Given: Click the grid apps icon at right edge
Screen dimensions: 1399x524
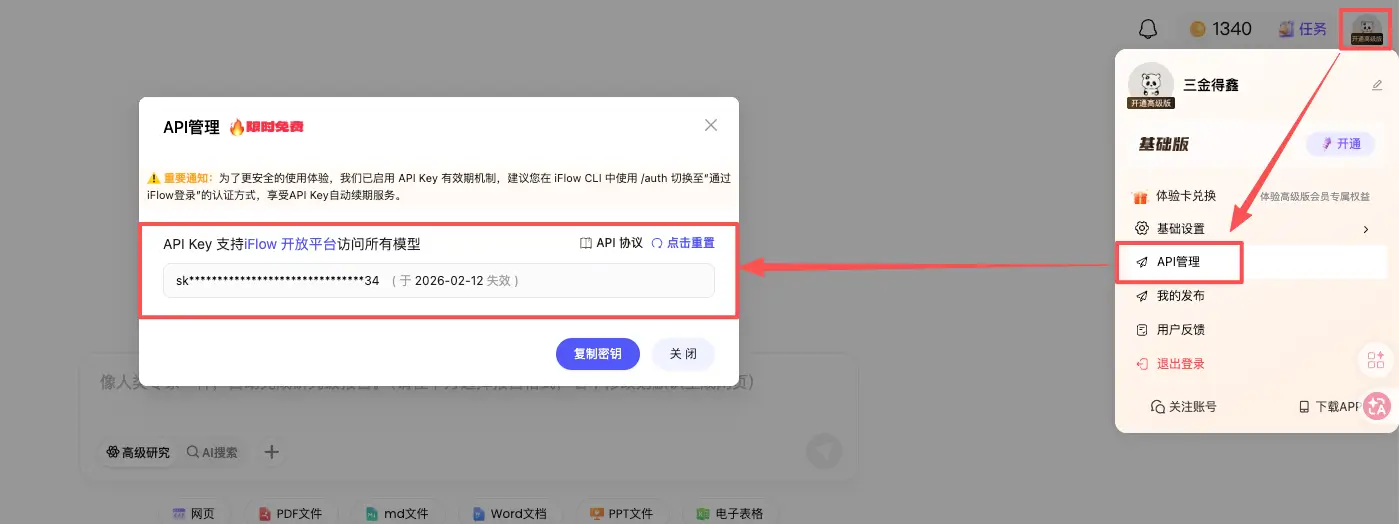Looking at the screenshot, I should pyautogui.click(x=1375, y=360).
